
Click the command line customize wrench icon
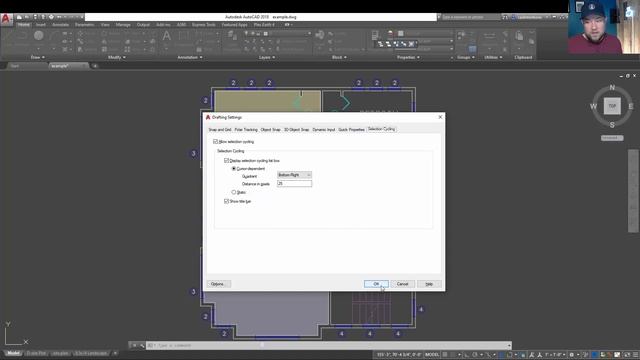[142, 345]
